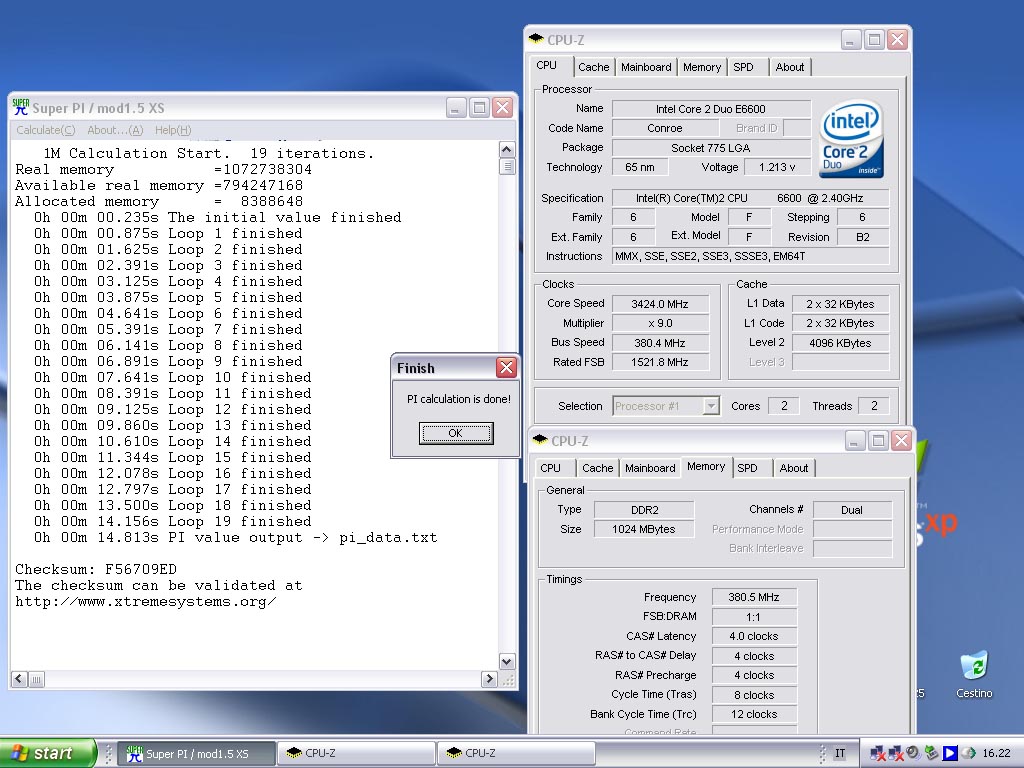Click the Multiplier value x 9.0
Image resolution: width=1024 pixels, height=768 pixels.
point(660,323)
